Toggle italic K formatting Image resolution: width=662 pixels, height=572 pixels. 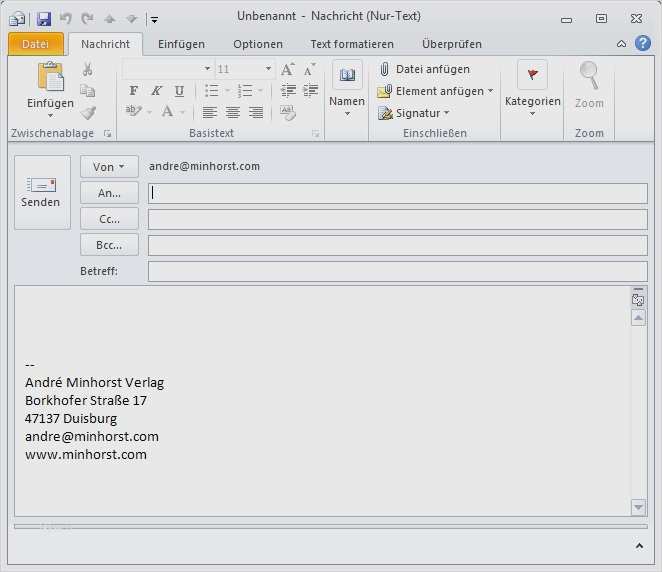[157, 90]
